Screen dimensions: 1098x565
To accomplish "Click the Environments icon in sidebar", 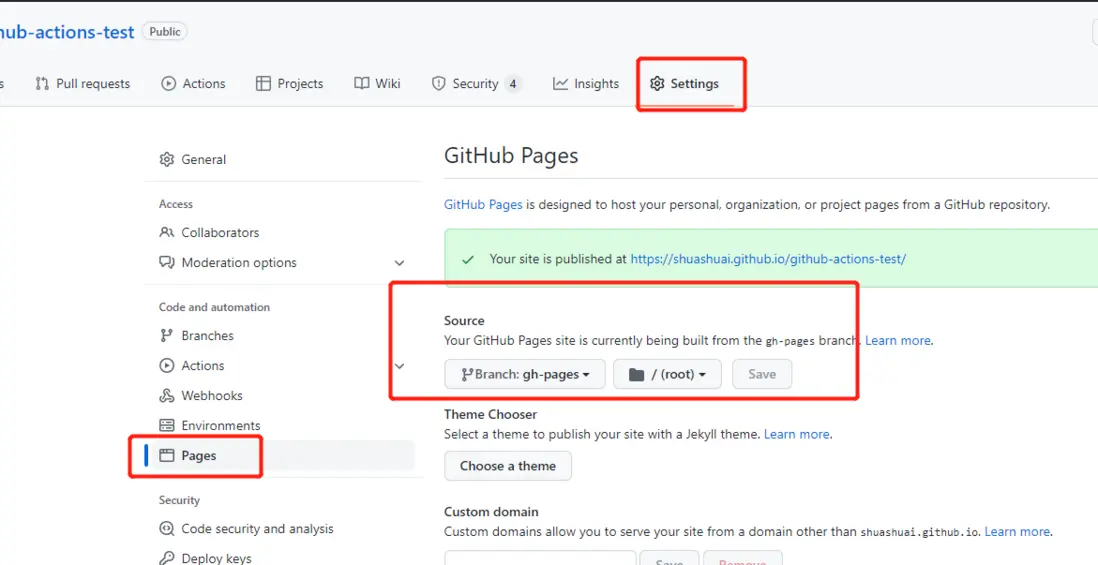I will tap(167, 426).
